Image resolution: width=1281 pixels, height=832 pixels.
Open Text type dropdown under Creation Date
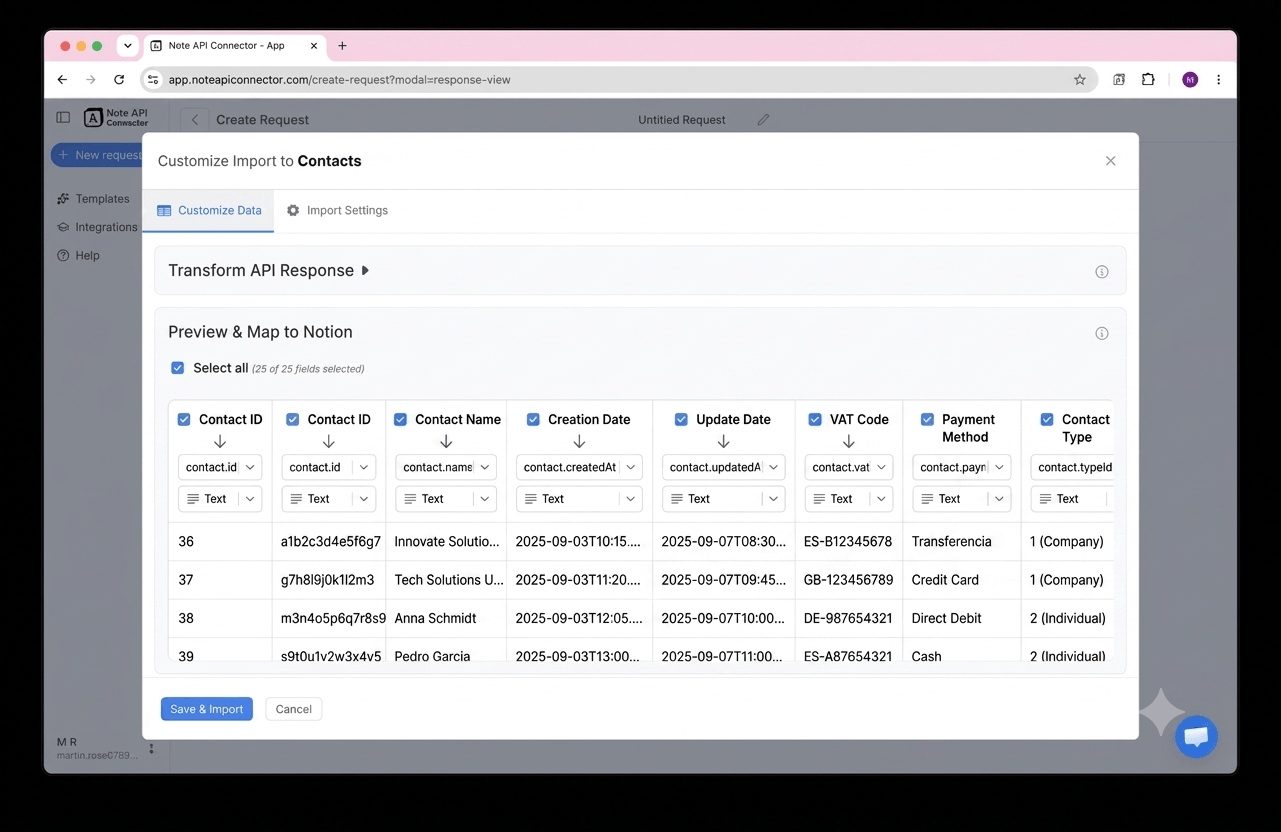click(579, 499)
